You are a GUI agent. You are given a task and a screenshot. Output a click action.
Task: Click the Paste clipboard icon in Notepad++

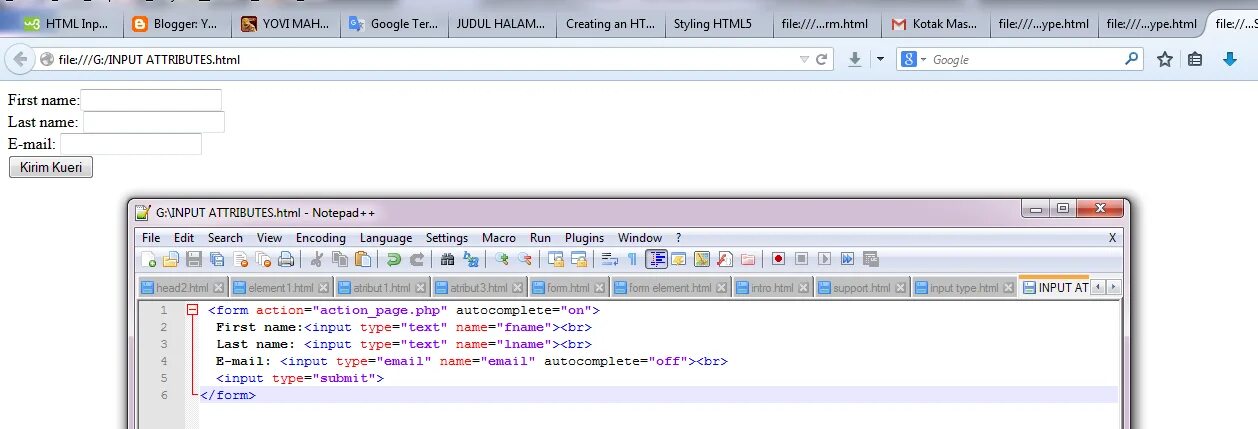tap(363, 260)
